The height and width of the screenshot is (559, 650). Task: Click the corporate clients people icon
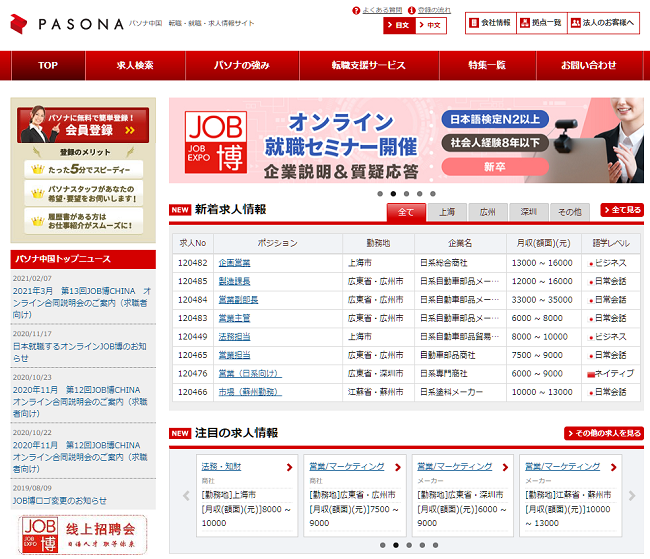tap(575, 22)
